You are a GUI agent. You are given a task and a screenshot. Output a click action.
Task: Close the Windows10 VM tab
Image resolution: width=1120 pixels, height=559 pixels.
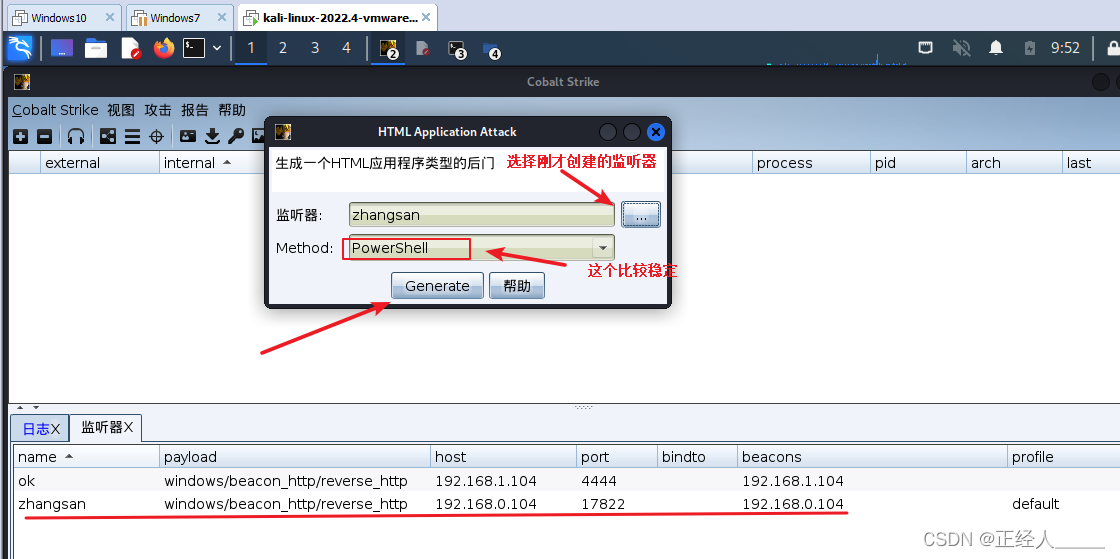coord(109,17)
